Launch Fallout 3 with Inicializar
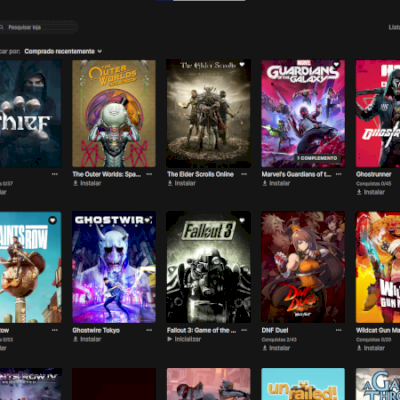The height and width of the screenshot is (400, 400). coord(184,339)
